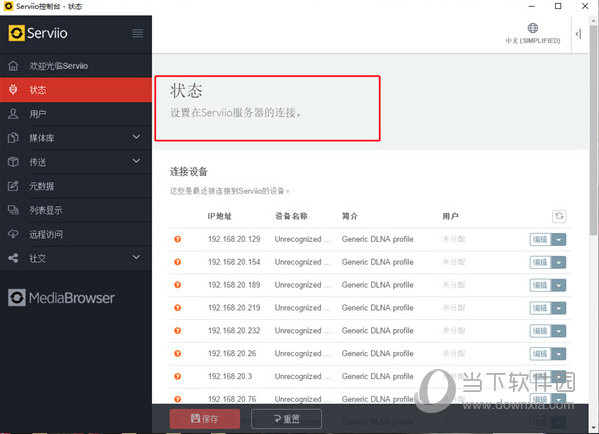Expand the 媒体库 sidebar section
This screenshot has height=434, width=599.
coord(136,137)
